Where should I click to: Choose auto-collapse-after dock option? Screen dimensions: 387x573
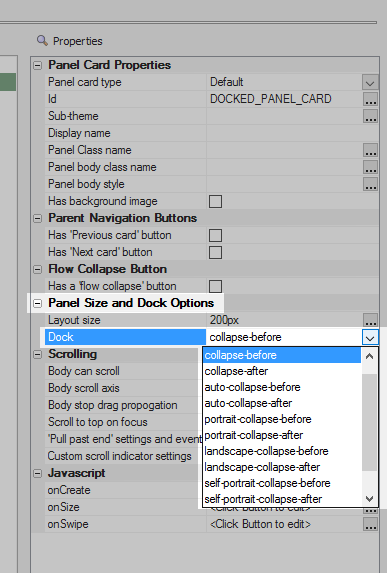[282, 403]
